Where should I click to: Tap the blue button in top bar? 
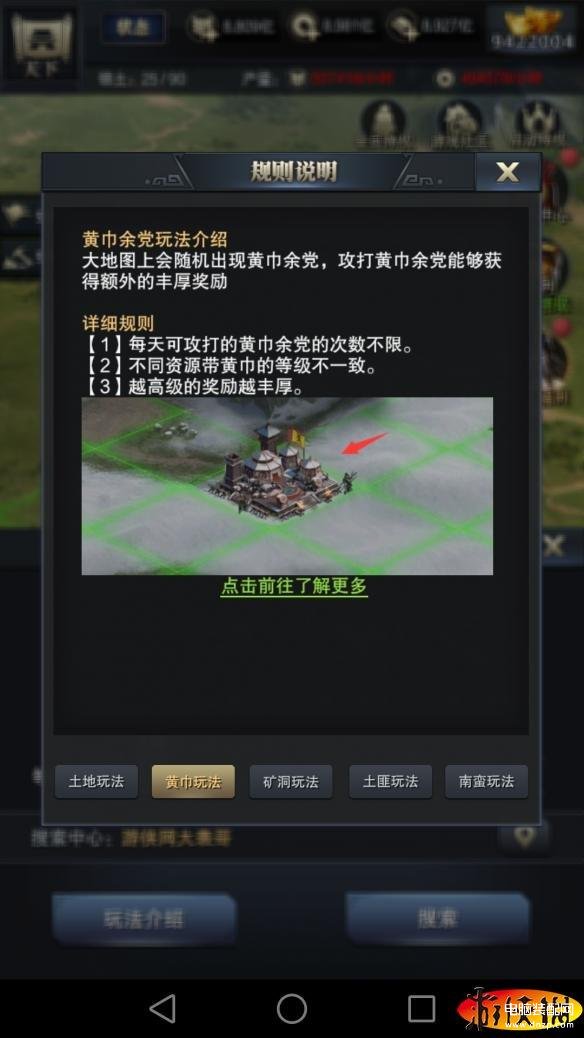pyautogui.click(x=133, y=28)
